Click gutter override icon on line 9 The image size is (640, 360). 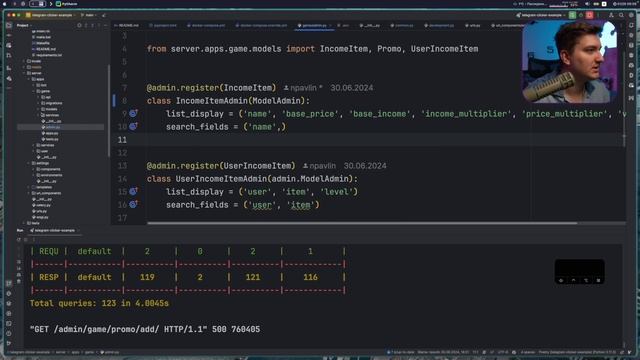click(133, 113)
